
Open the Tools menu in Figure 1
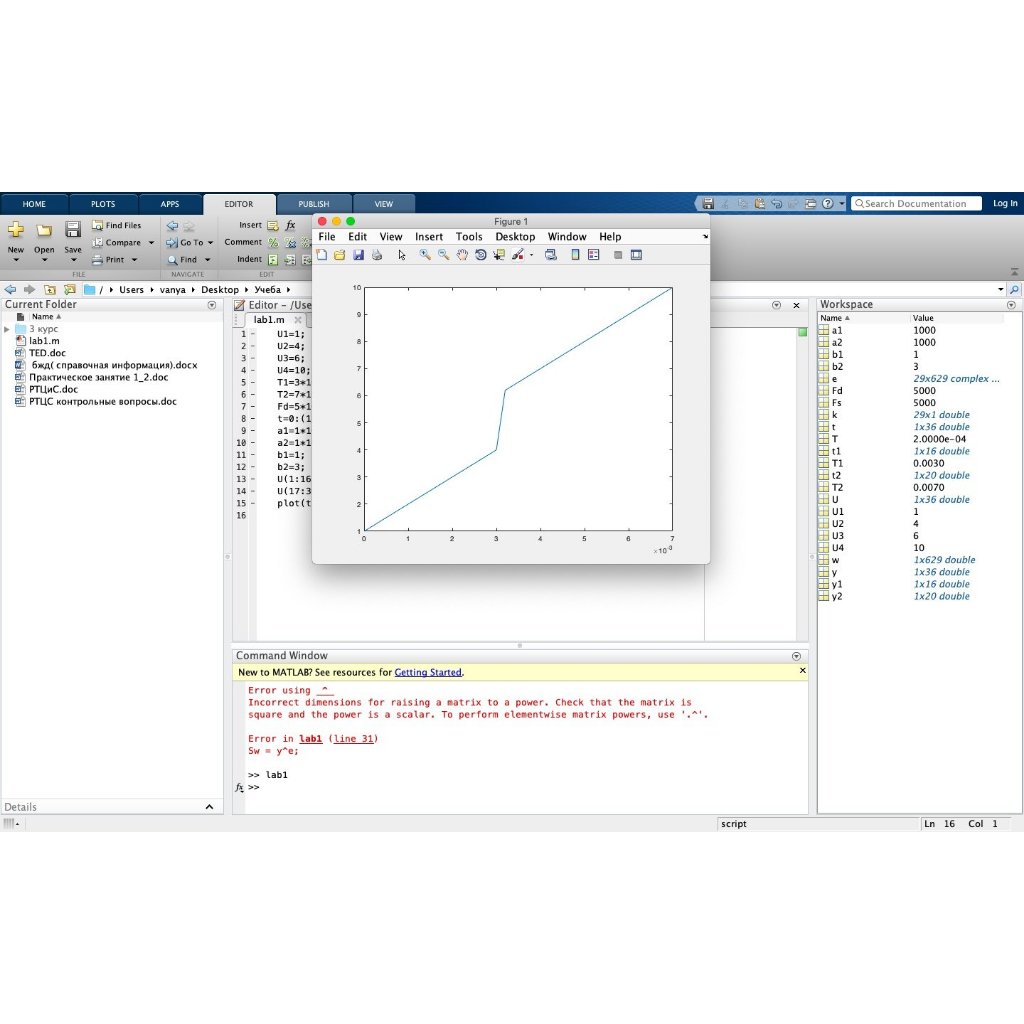tap(469, 236)
